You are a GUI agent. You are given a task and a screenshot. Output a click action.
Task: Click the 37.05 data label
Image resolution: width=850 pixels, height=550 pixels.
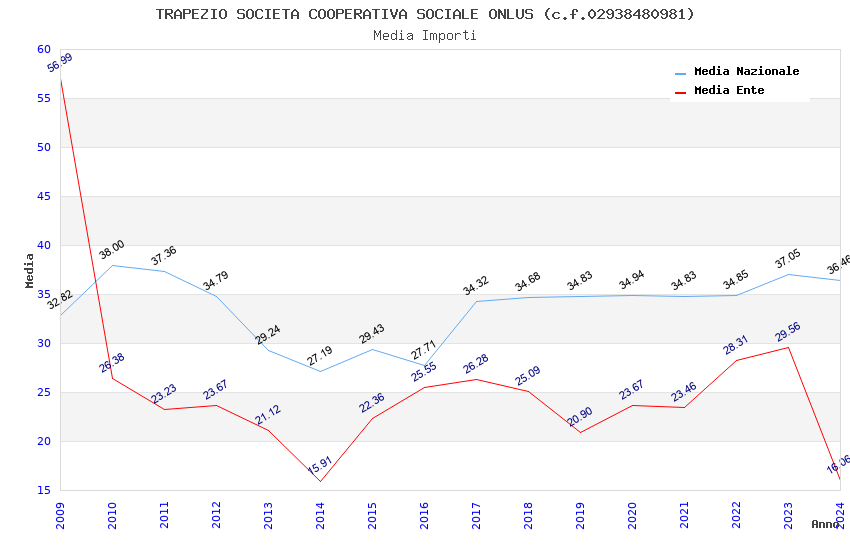click(x=788, y=259)
